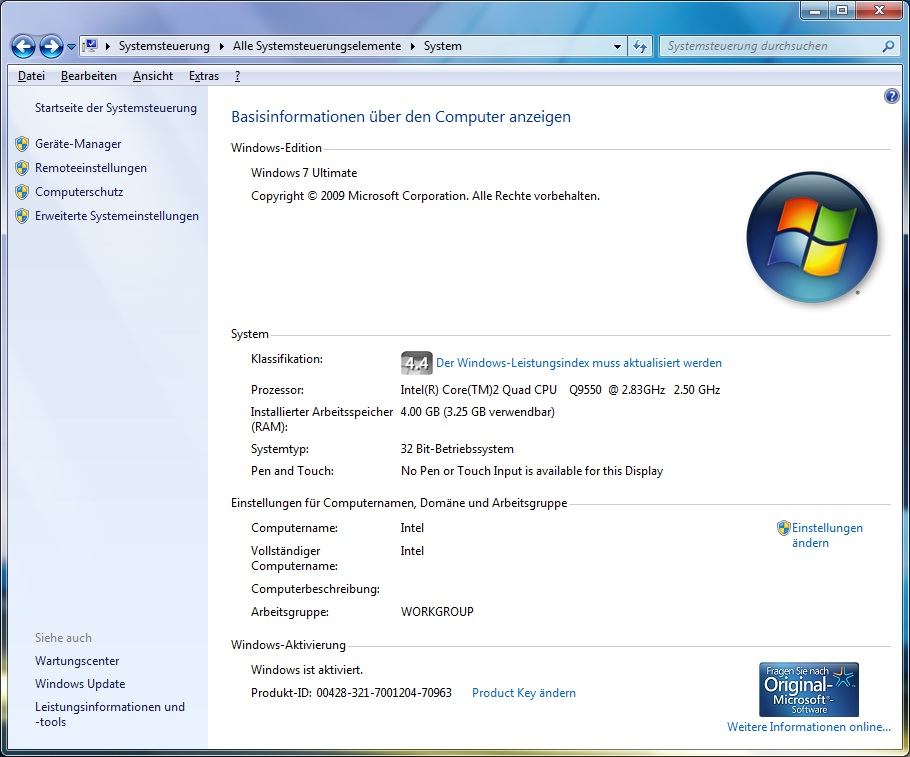This screenshot has width=910, height=757.
Task: Click the No Pen or Touch Input text
Action: (x=532, y=471)
